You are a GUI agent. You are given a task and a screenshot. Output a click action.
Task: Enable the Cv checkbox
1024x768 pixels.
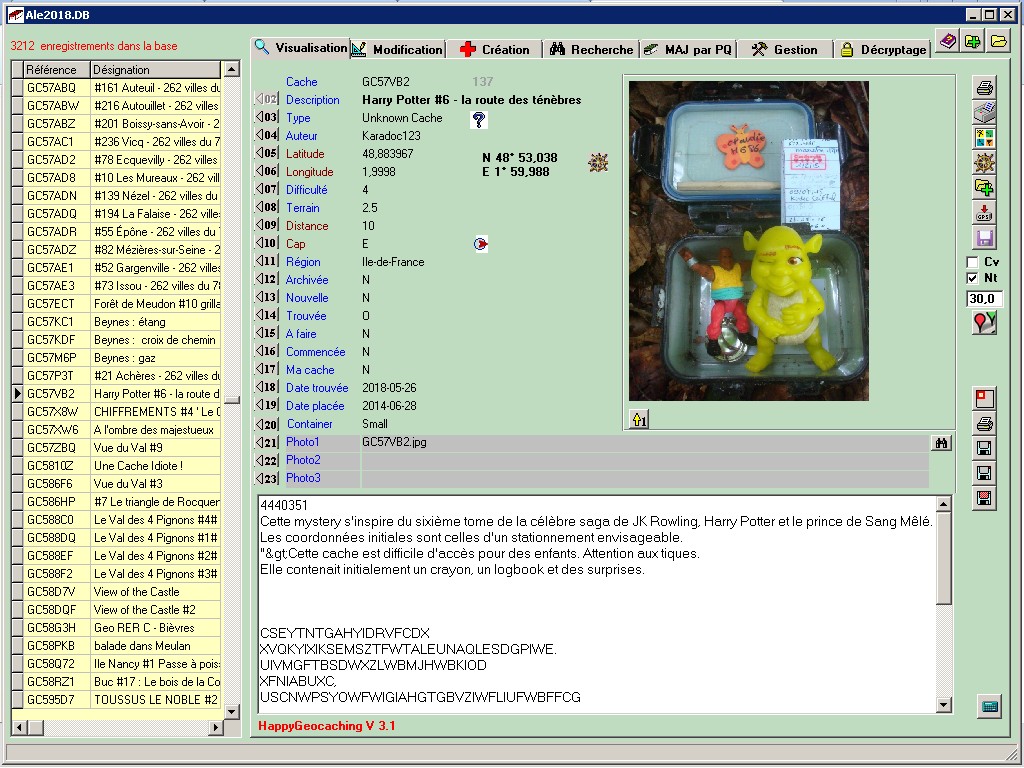[972, 262]
